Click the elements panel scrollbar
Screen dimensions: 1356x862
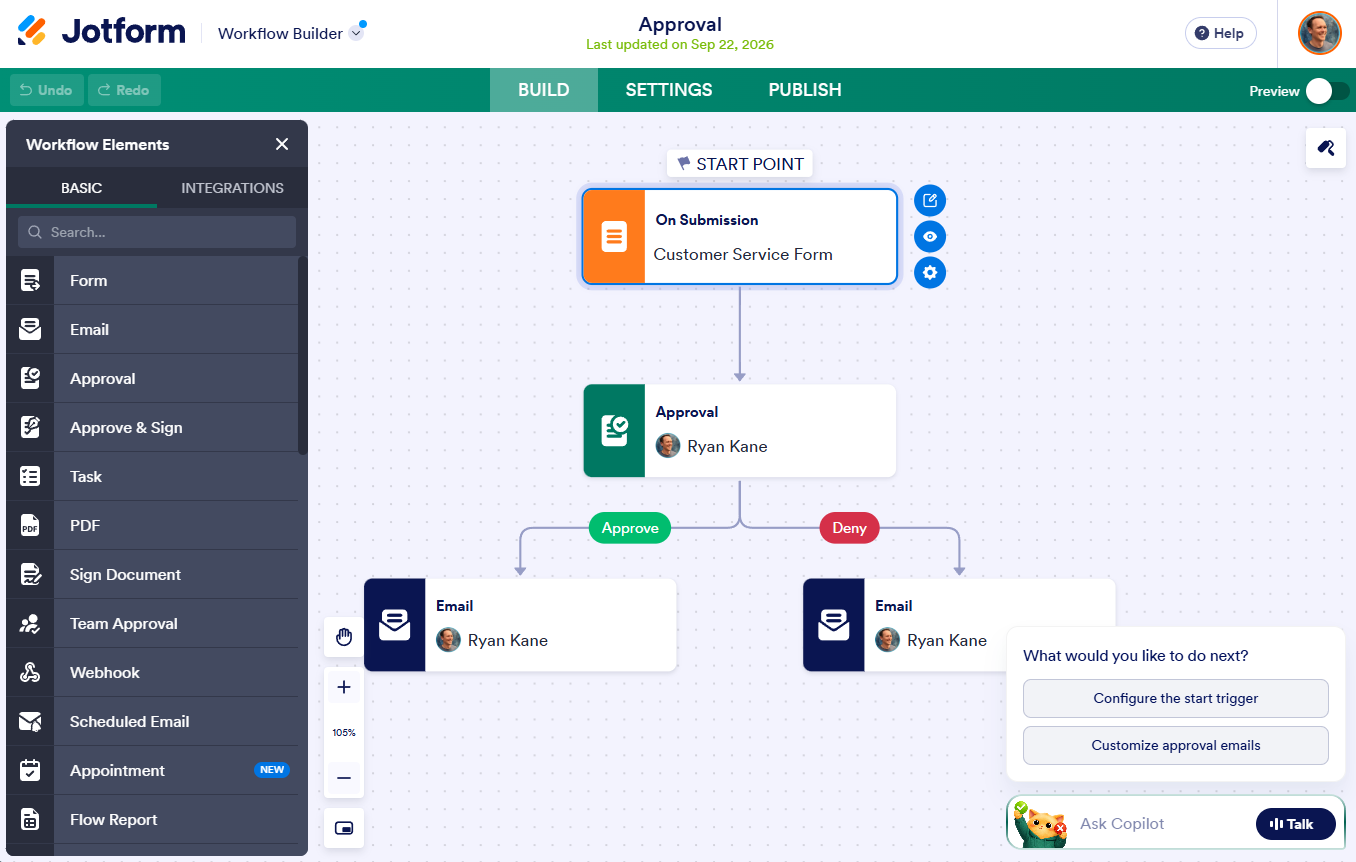302,355
